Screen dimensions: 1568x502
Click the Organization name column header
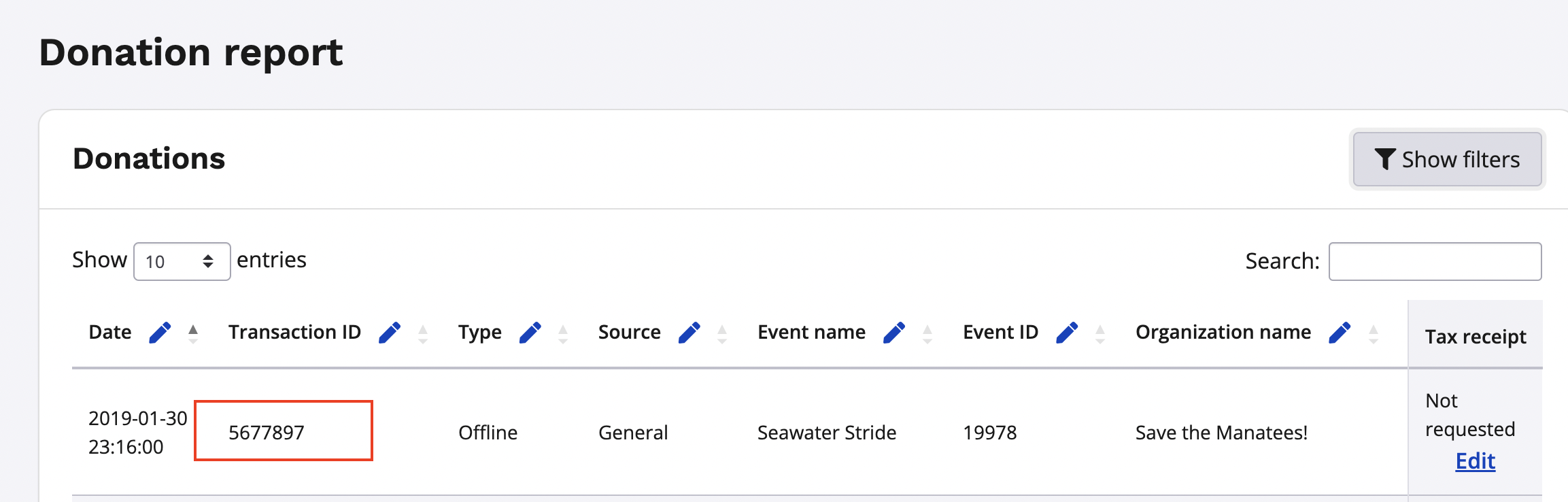[1223, 332]
